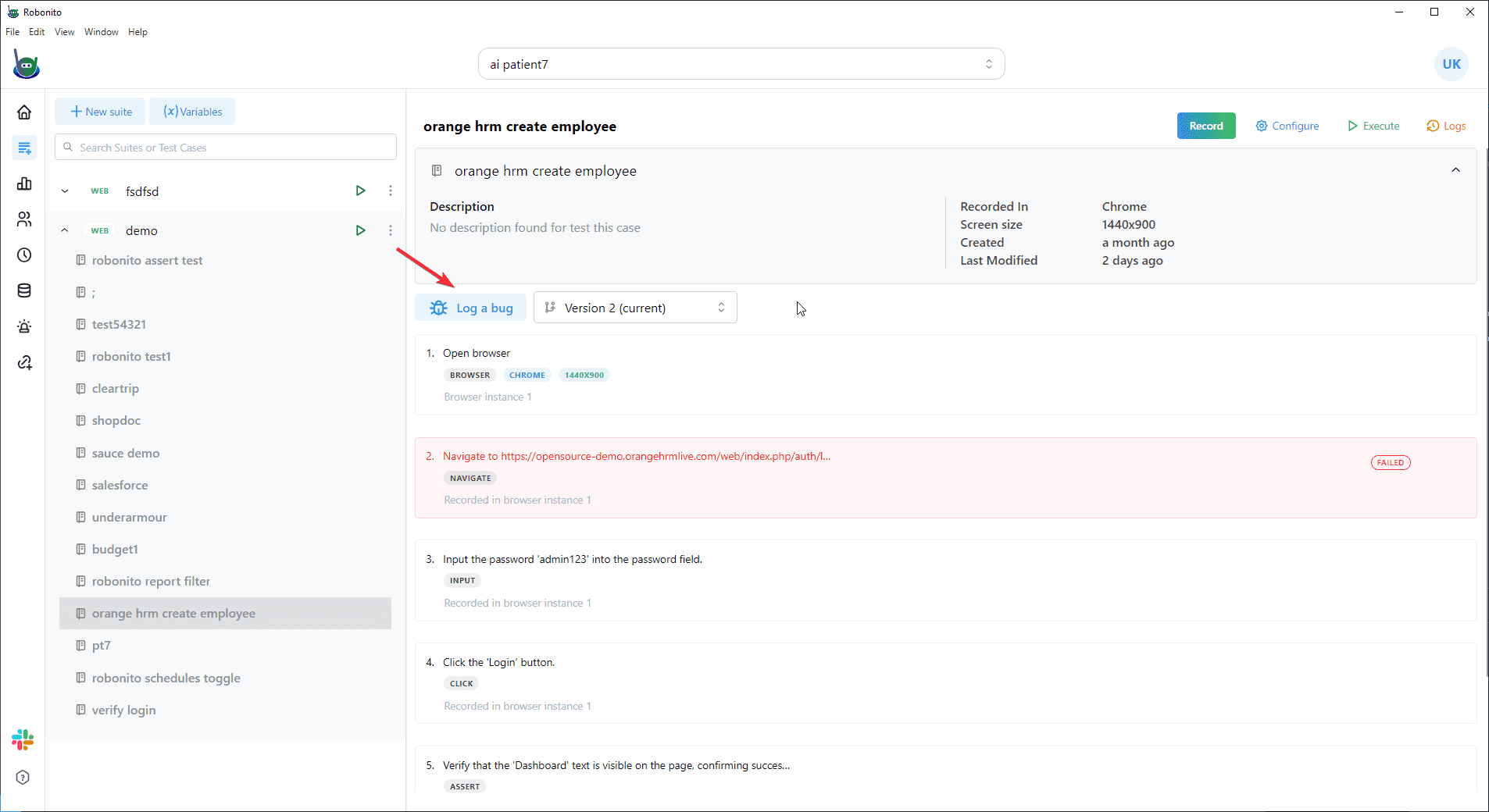Image resolution: width=1489 pixels, height=812 pixels.
Task: Focus the Search Suites or Test Cases field
Action: click(x=226, y=147)
